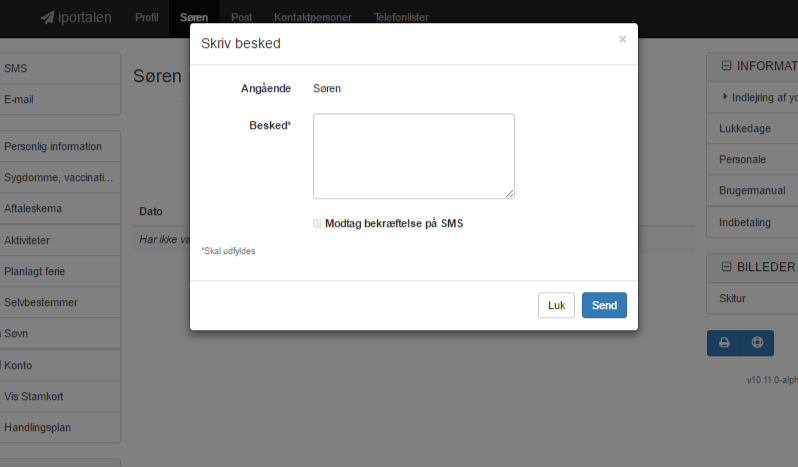Image resolution: width=798 pixels, height=467 pixels.
Task: Click the INFORMATION panel heading text
Action: [x=767, y=66]
